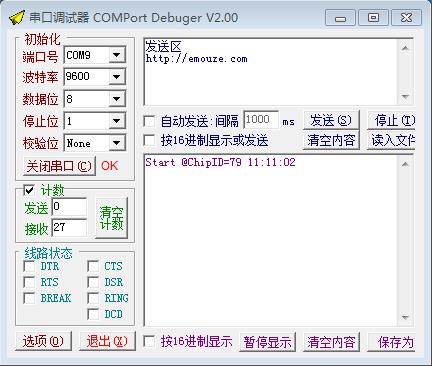Click the 读入文件 button
Screen dimensions: 432x366
point(391,140)
